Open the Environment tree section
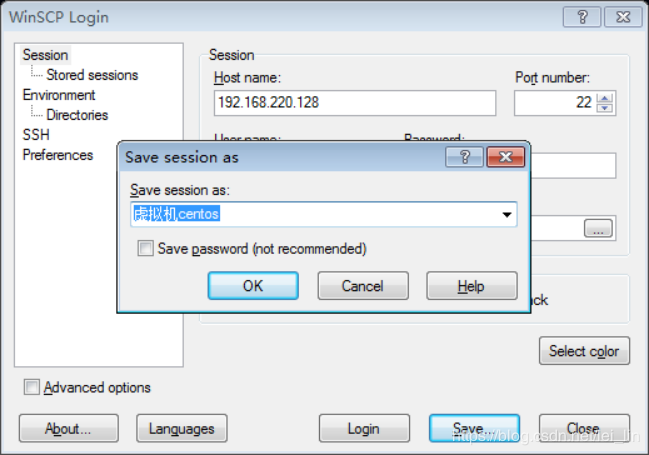Screen dimensions: 649x455 click(59, 95)
